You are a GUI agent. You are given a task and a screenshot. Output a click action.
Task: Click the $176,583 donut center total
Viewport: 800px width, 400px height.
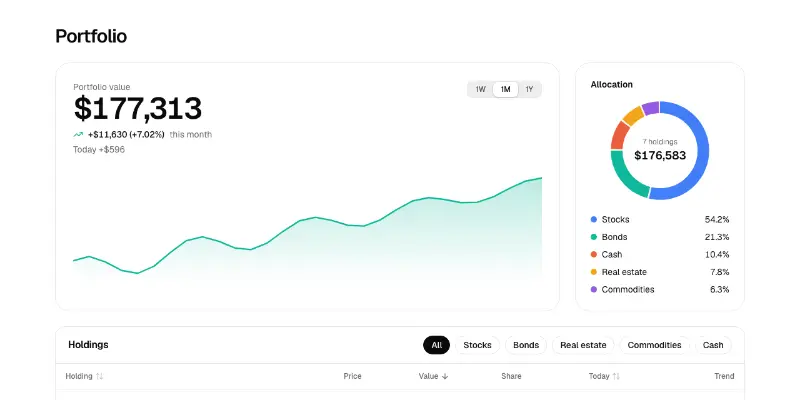click(x=660, y=155)
